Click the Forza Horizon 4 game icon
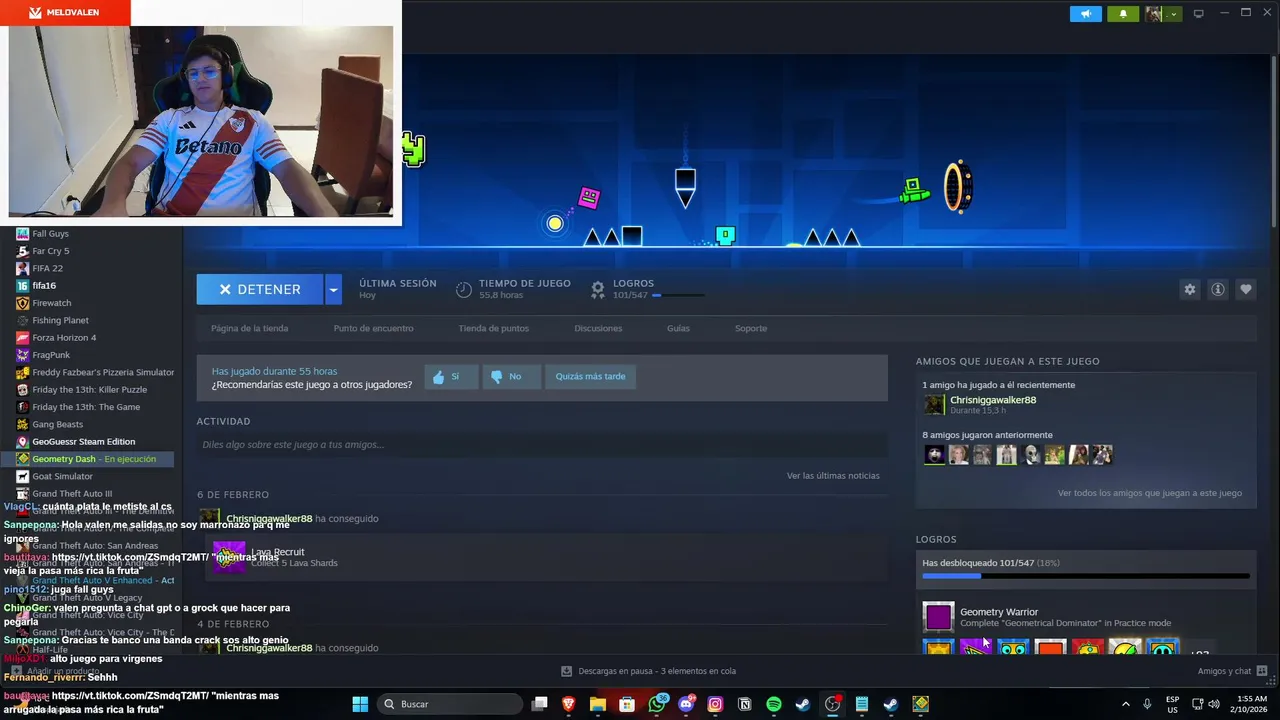 coord(23,338)
